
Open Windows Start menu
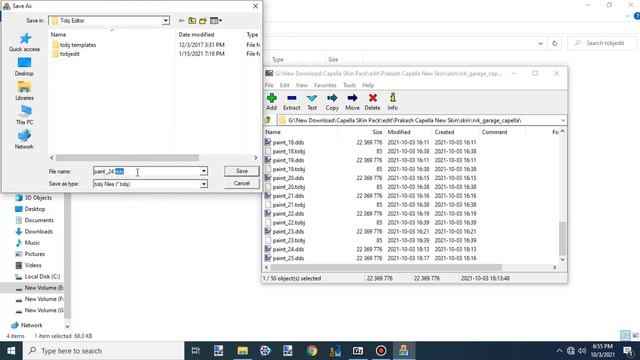[11, 351]
